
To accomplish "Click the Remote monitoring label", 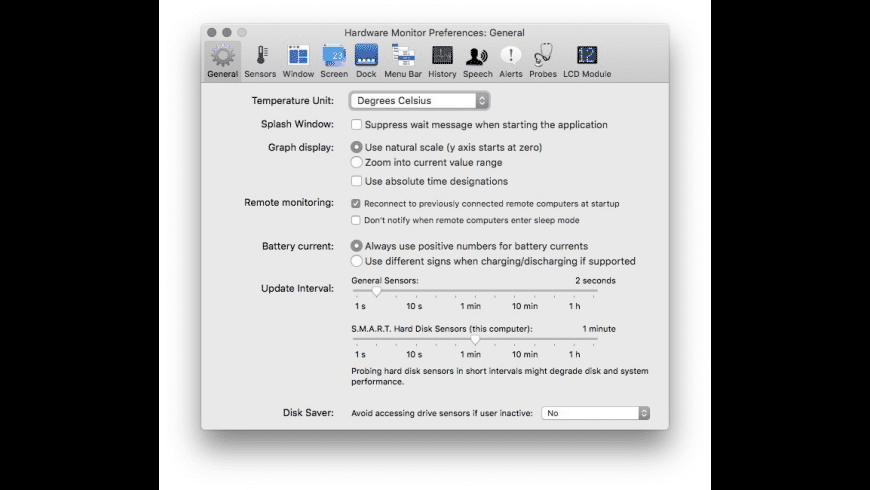I will click(289, 203).
